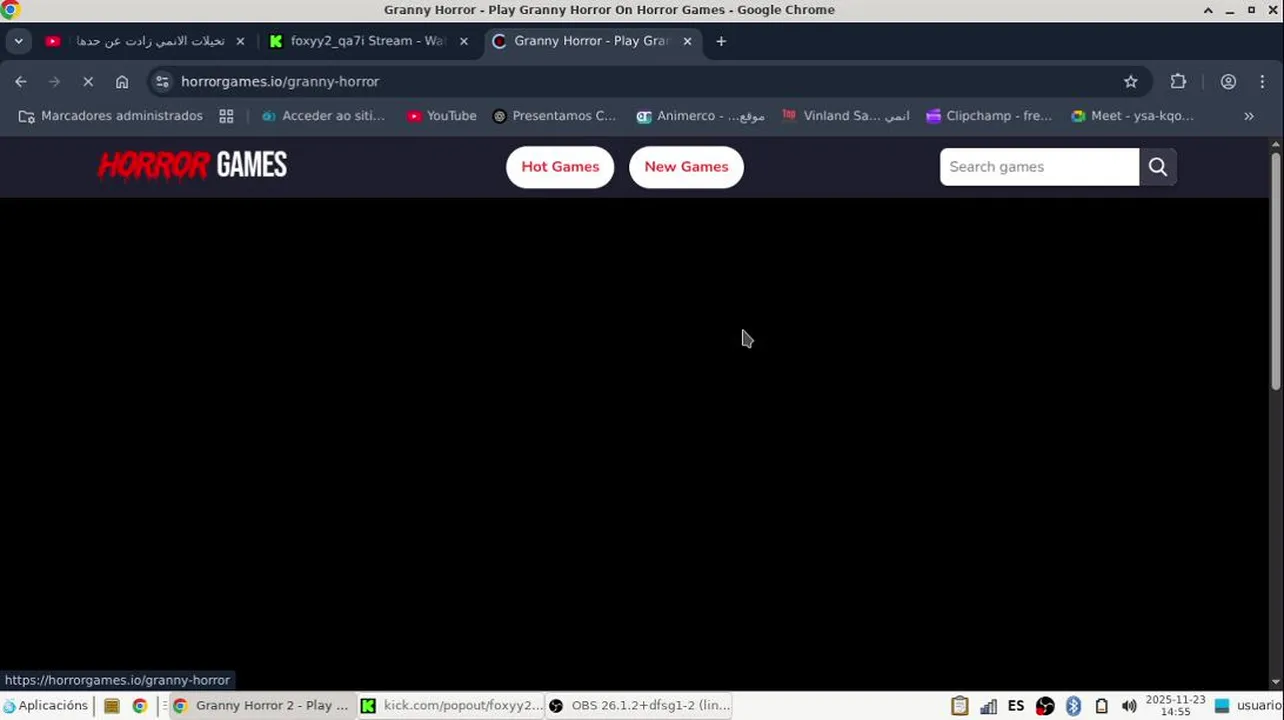Go to the Chrome home page

[122, 82]
